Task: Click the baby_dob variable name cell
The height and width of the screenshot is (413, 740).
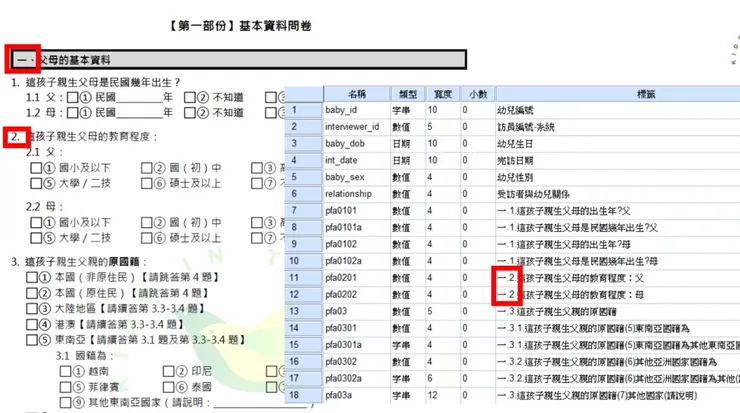Action: (x=357, y=143)
